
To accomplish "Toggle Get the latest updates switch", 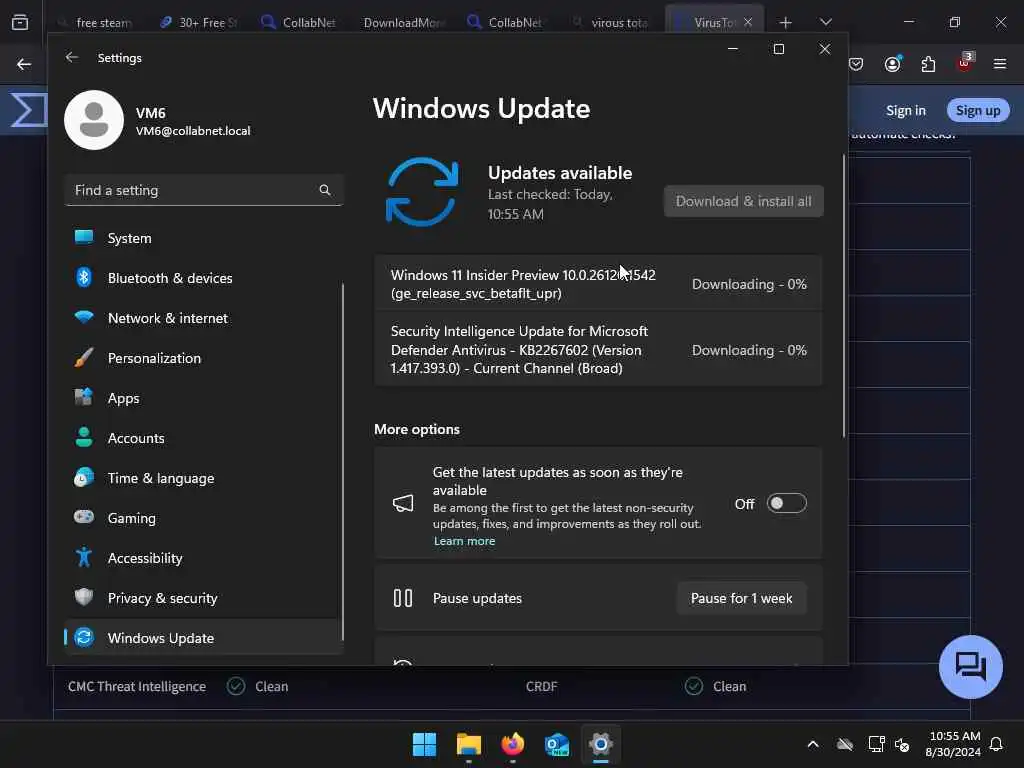I will (786, 504).
